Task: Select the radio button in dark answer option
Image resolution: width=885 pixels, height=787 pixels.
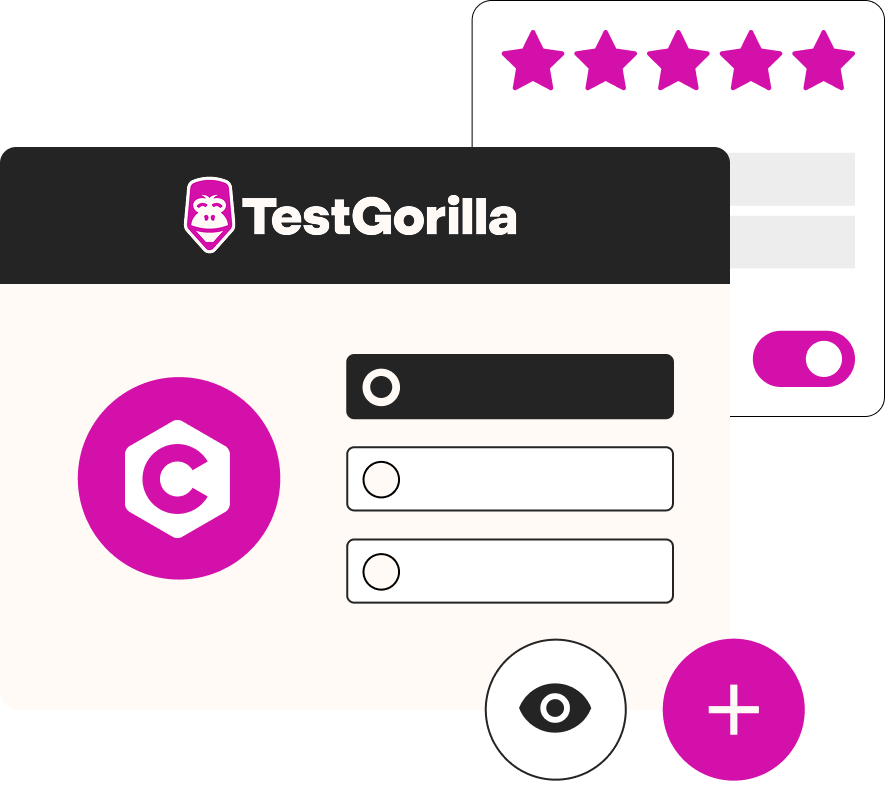Action: click(x=381, y=387)
